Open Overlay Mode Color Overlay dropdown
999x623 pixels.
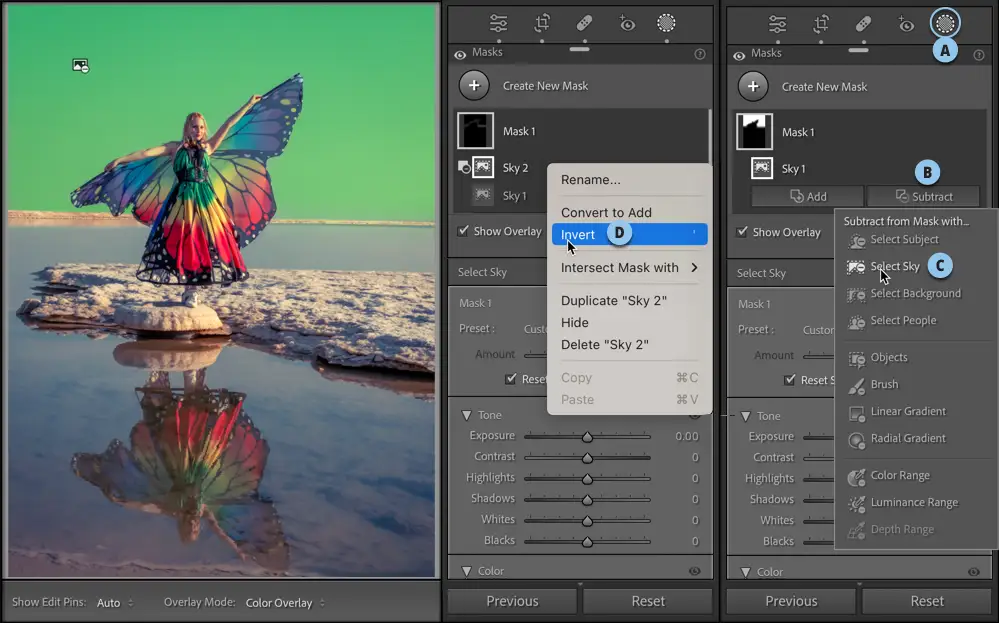click(x=285, y=603)
